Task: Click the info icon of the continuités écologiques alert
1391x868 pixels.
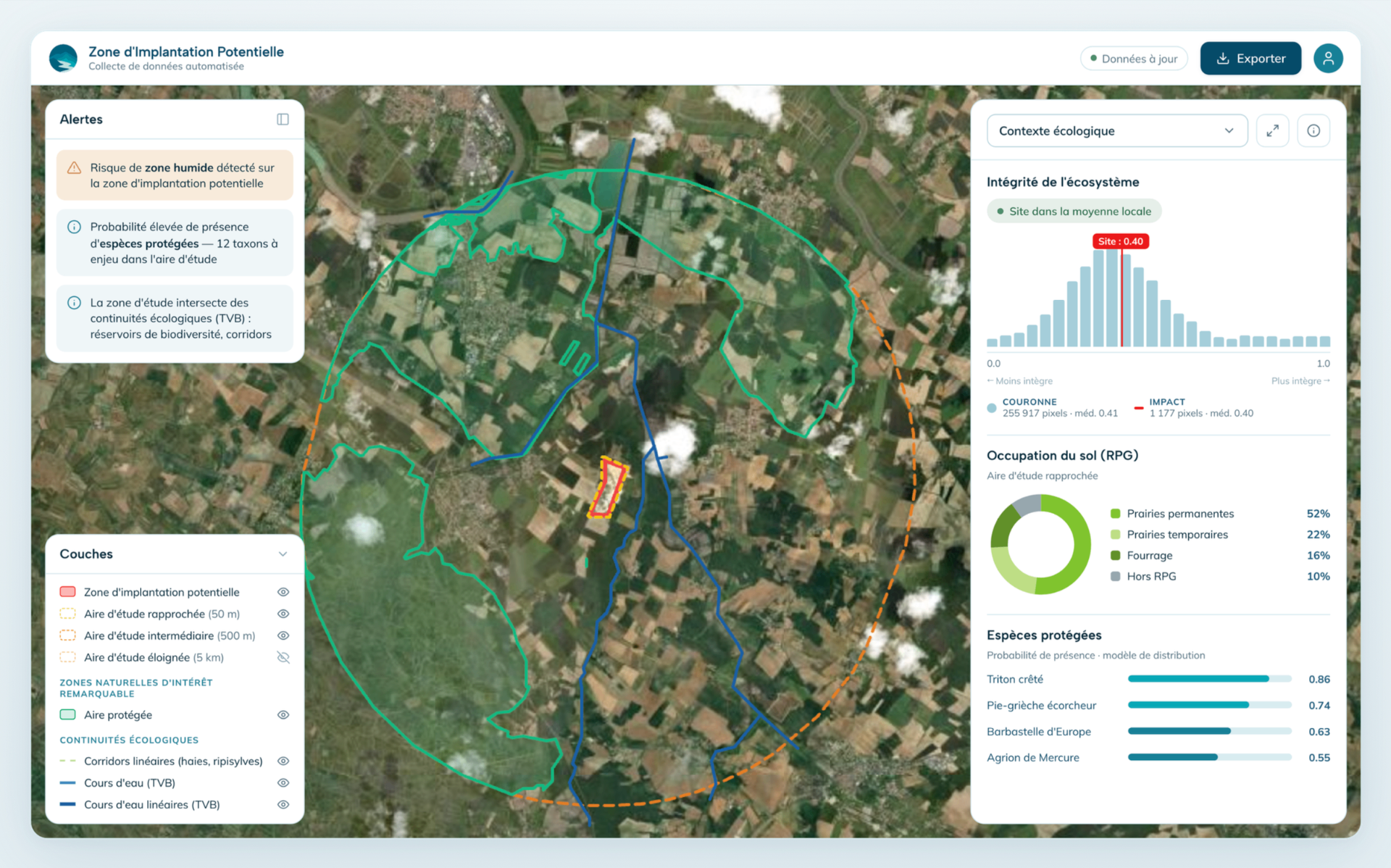Action: click(74, 303)
